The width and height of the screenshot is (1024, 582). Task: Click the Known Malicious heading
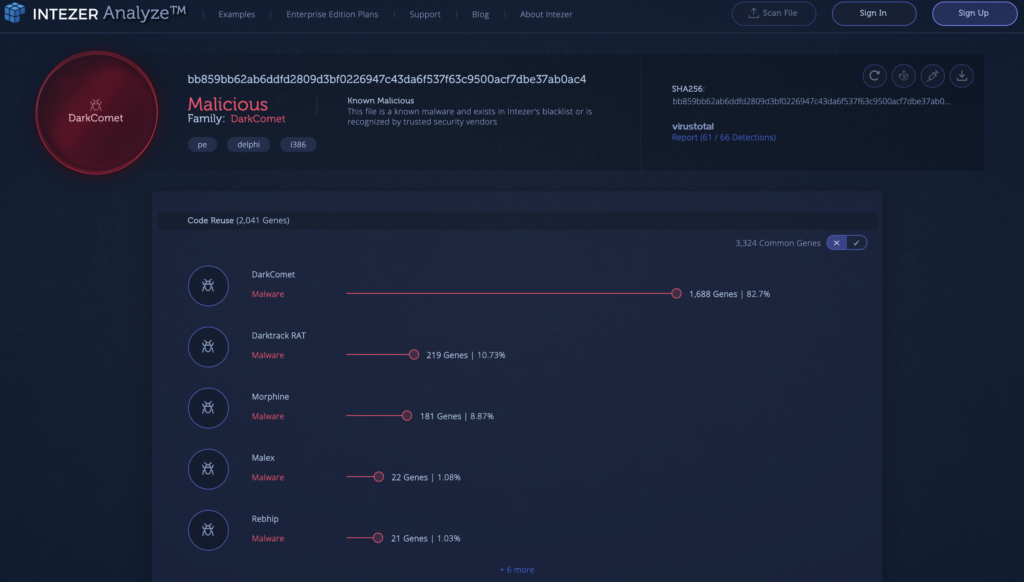(x=381, y=101)
